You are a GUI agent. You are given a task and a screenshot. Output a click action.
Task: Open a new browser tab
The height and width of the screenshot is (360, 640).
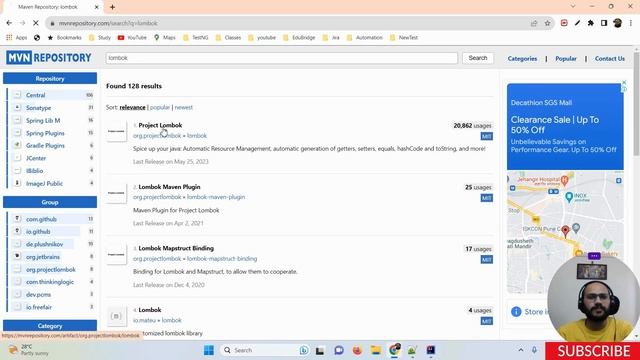112,7
